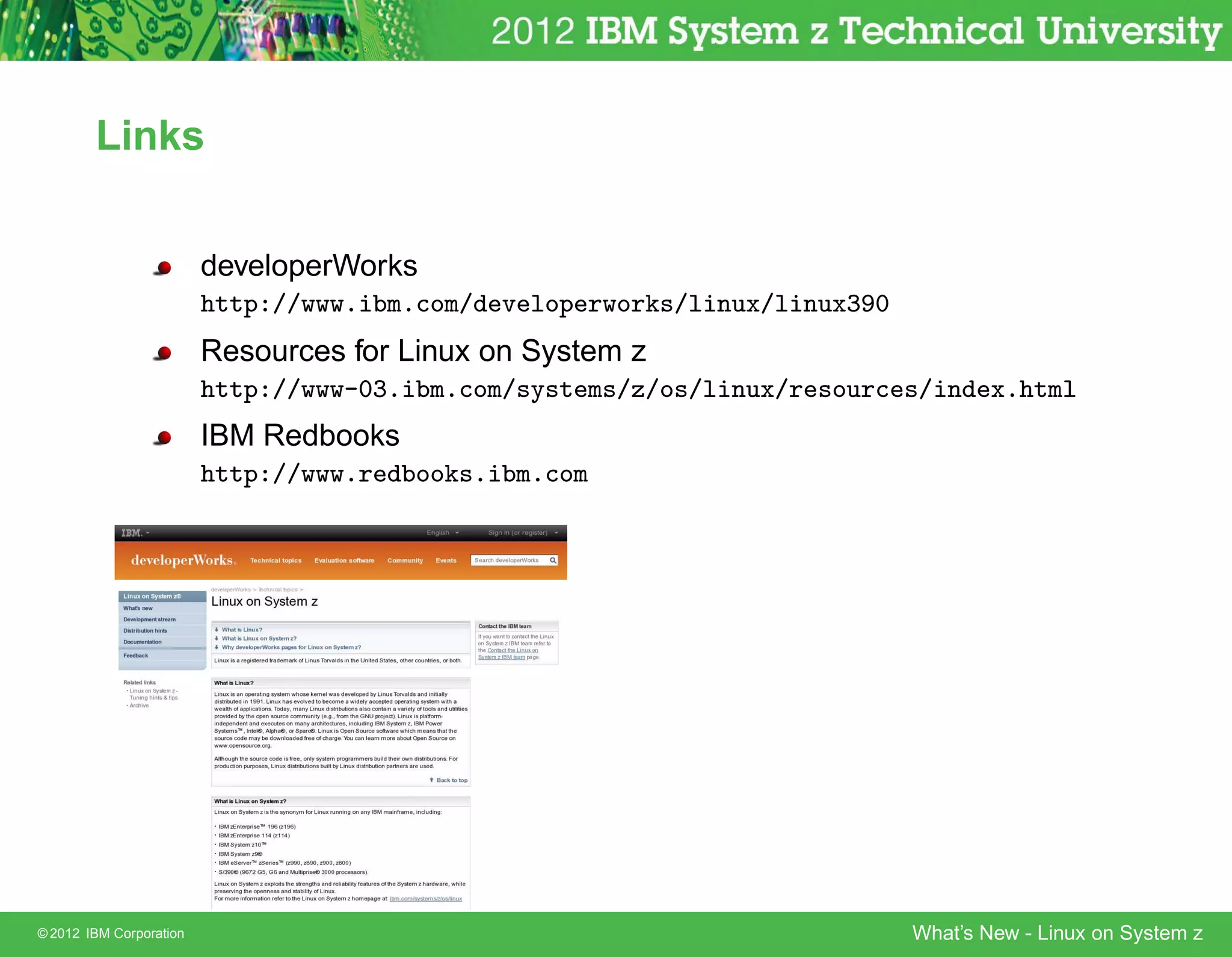Click the 'developerWorks' bullet heading
Screen dimensions: 1232x957
tap(309, 266)
